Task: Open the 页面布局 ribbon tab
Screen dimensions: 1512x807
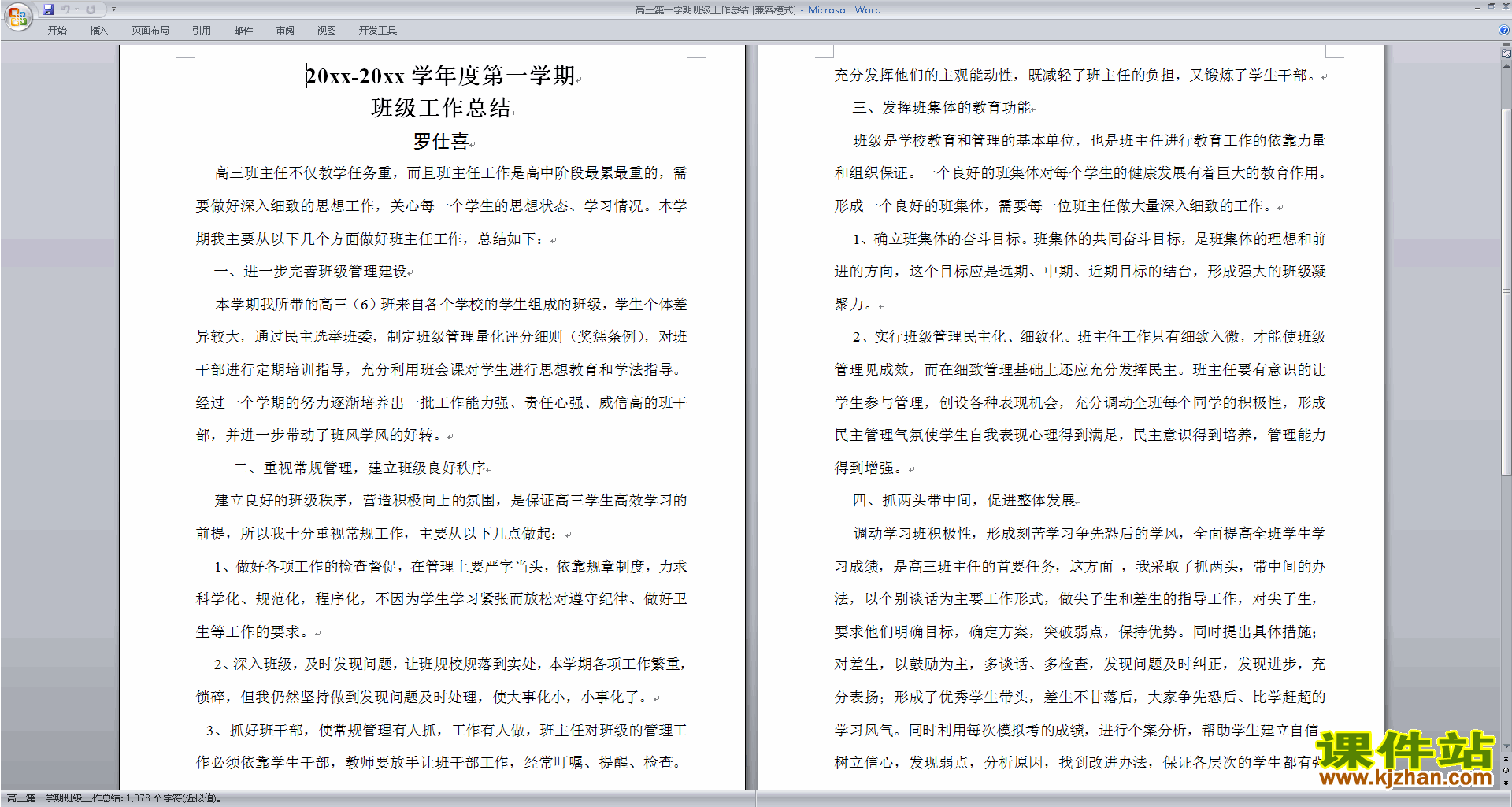Action: (150, 31)
